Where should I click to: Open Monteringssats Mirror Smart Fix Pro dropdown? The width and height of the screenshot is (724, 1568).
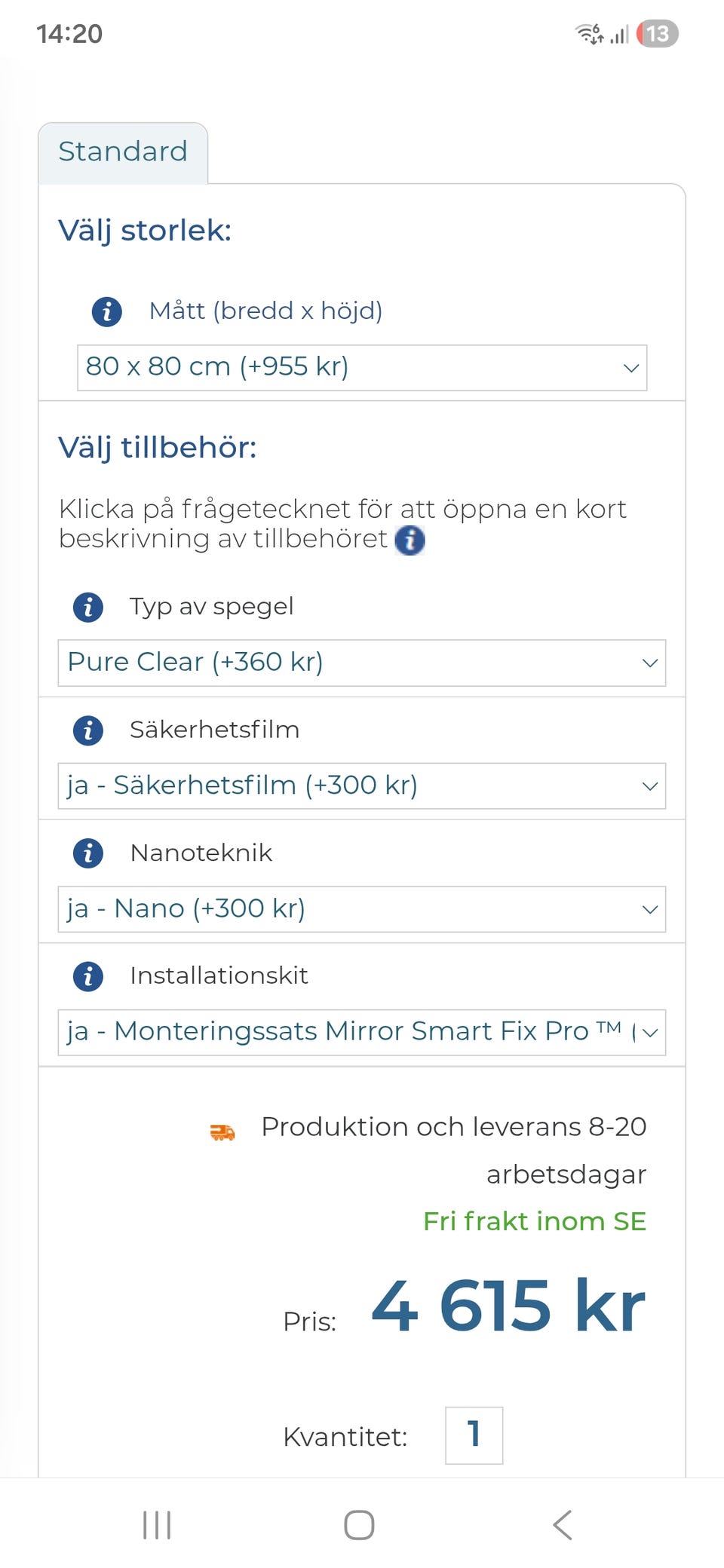tap(362, 1032)
